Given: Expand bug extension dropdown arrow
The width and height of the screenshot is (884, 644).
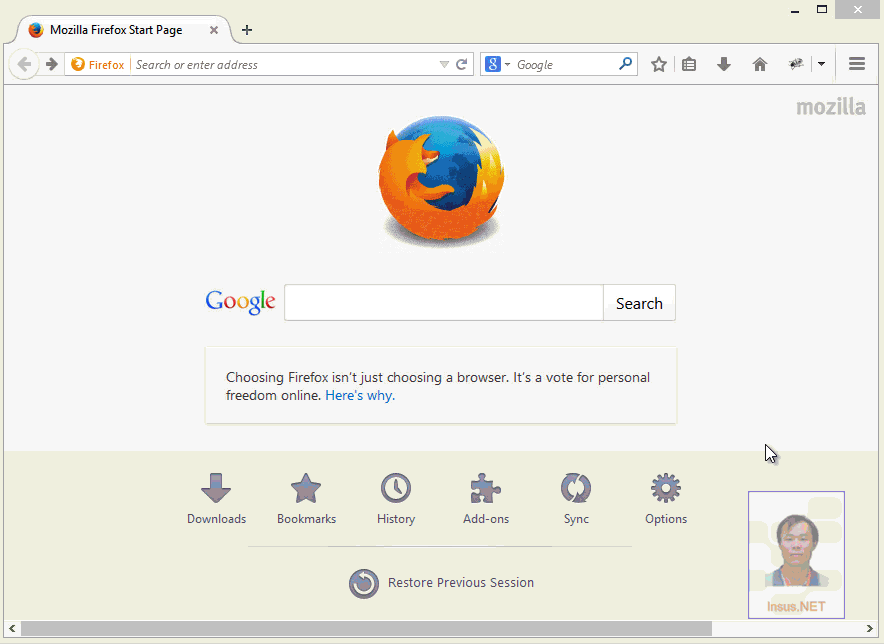Looking at the screenshot, I should [x=821, y=64].
